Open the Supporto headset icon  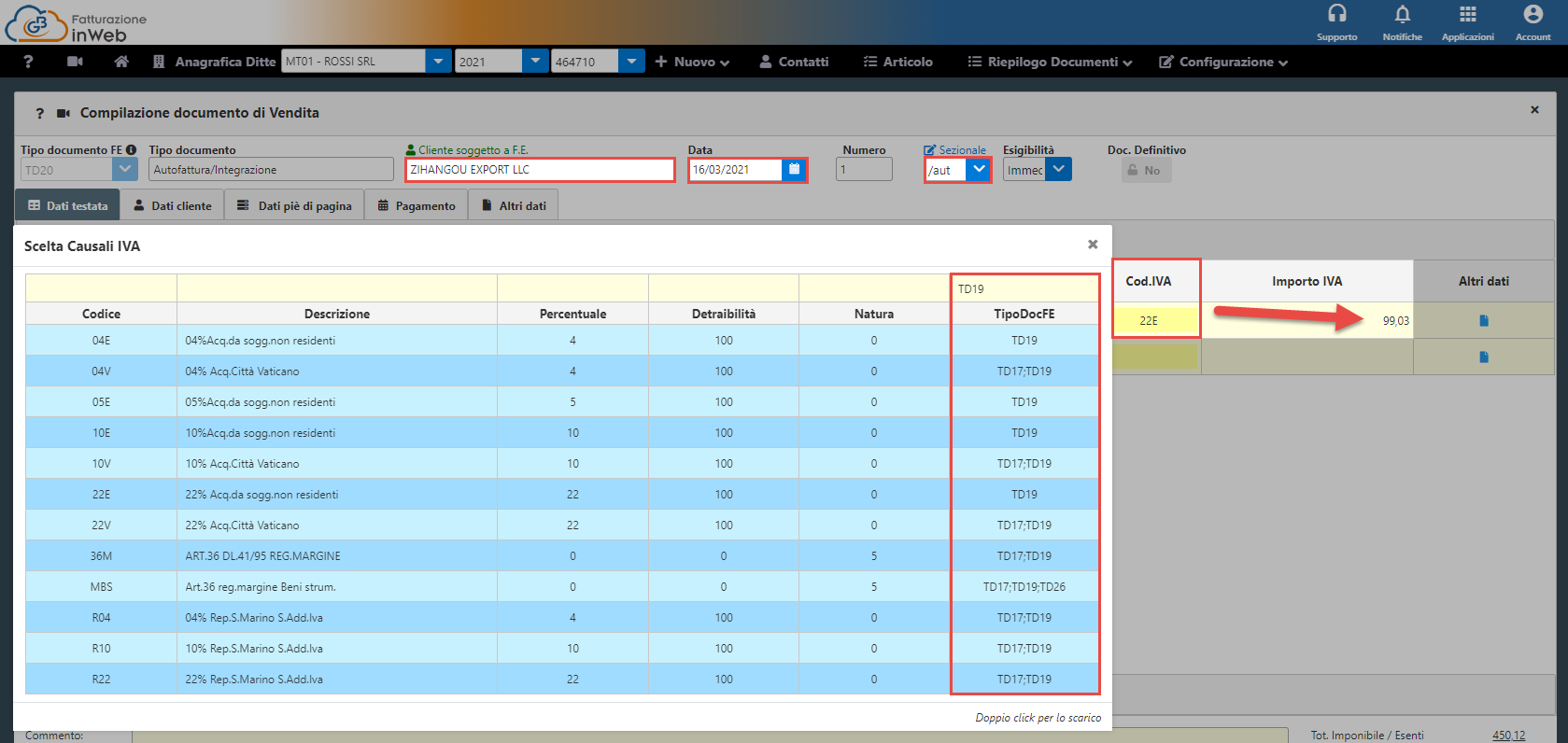(1336, 14)
